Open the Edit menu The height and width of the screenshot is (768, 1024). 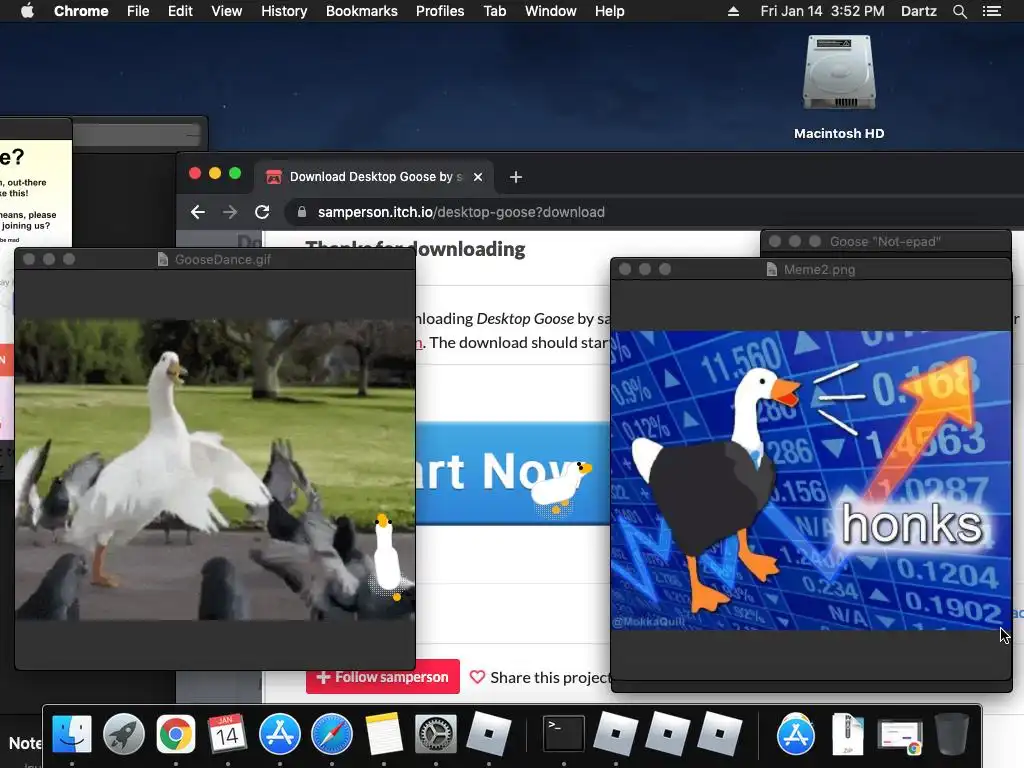pyautogui.click(x=180, y=11)
